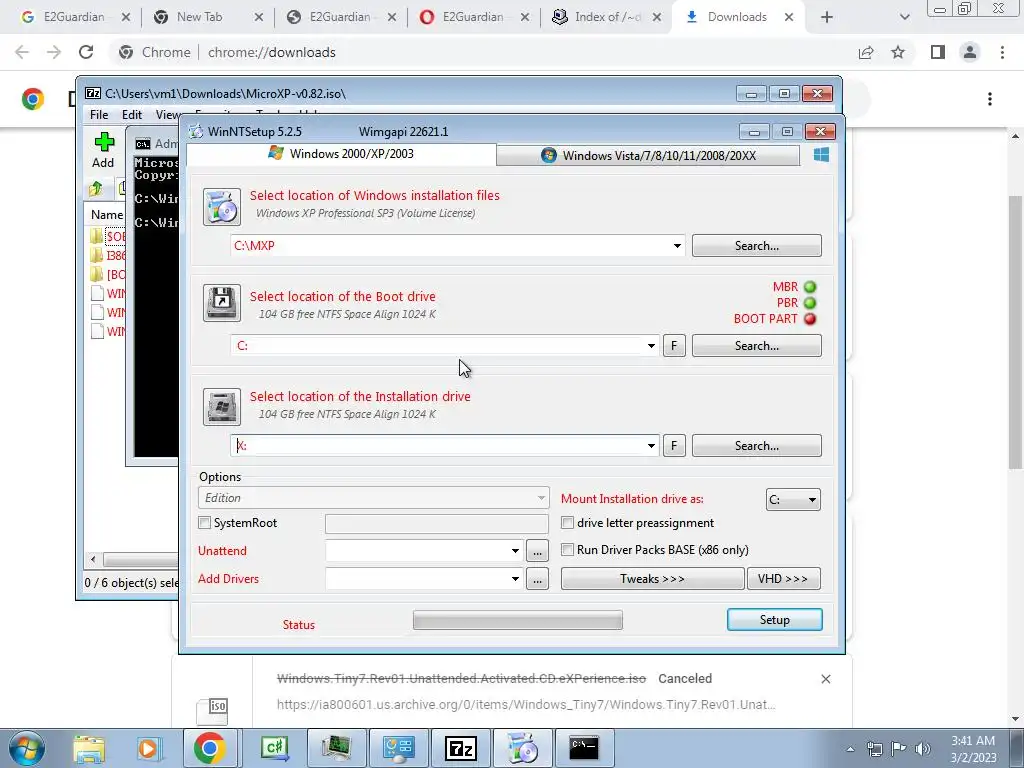Open the Edit menu in 7-Zip
The image size is (1024, 768).
132,115
